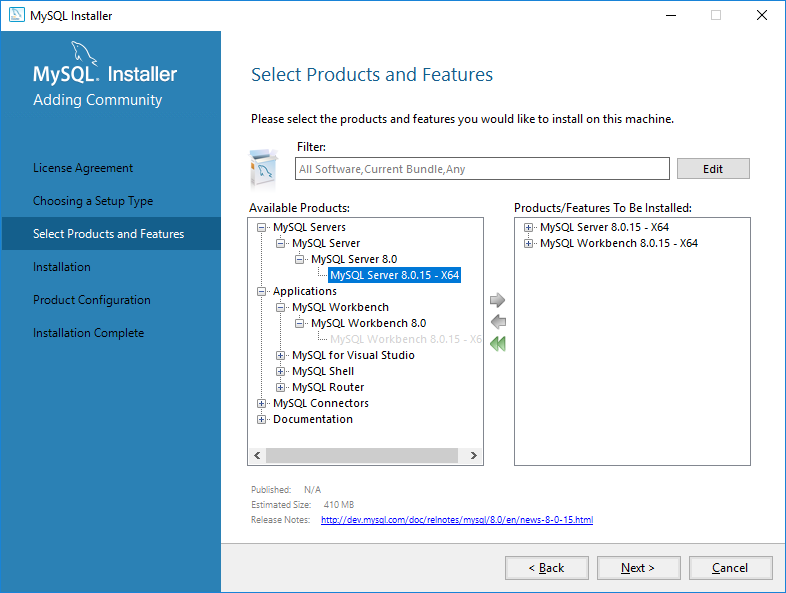The image size is (786, 593).
Task: Click the double left arrow remove-all icon
Action: [498, 343]
